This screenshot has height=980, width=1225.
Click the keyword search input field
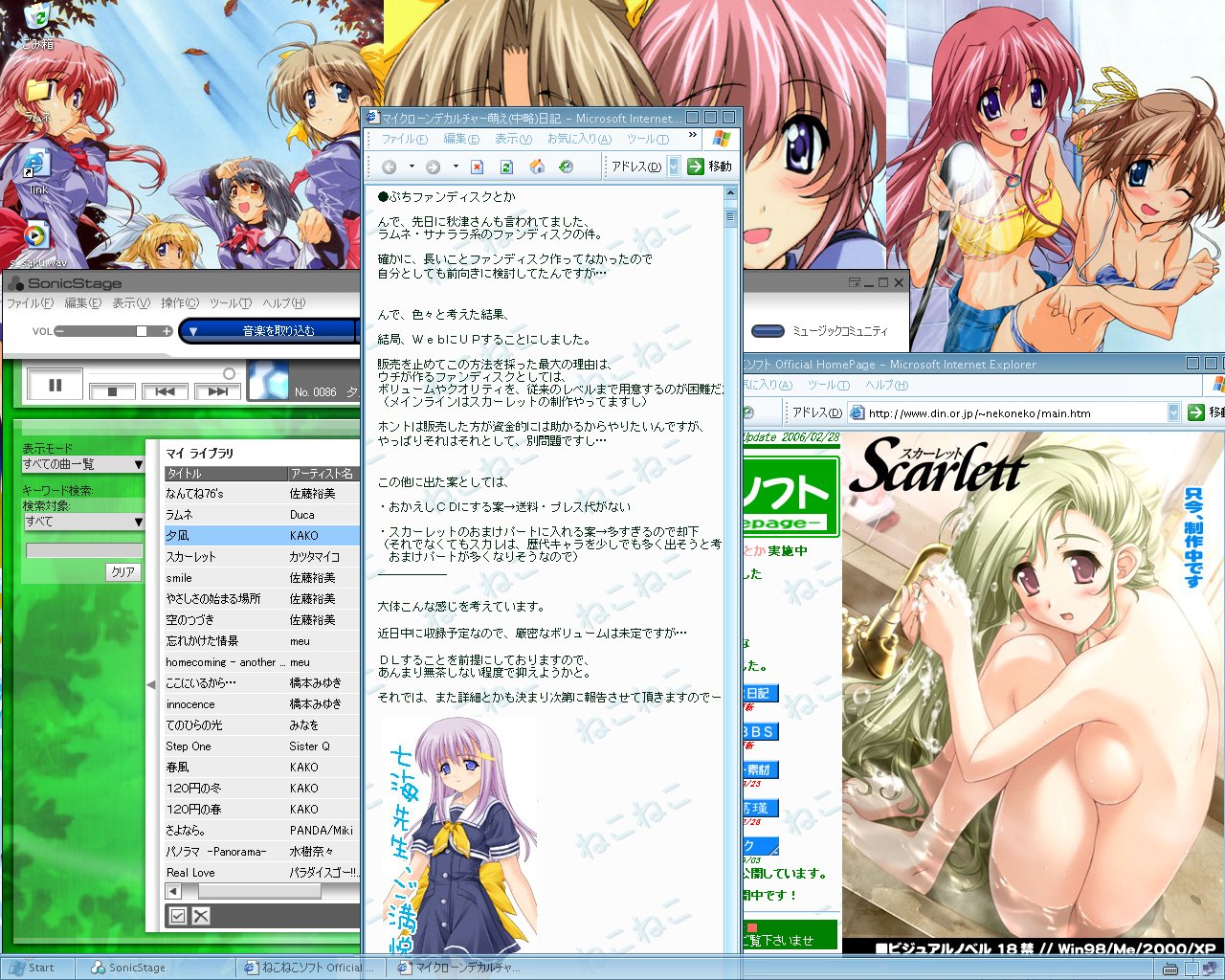(84, 550)
